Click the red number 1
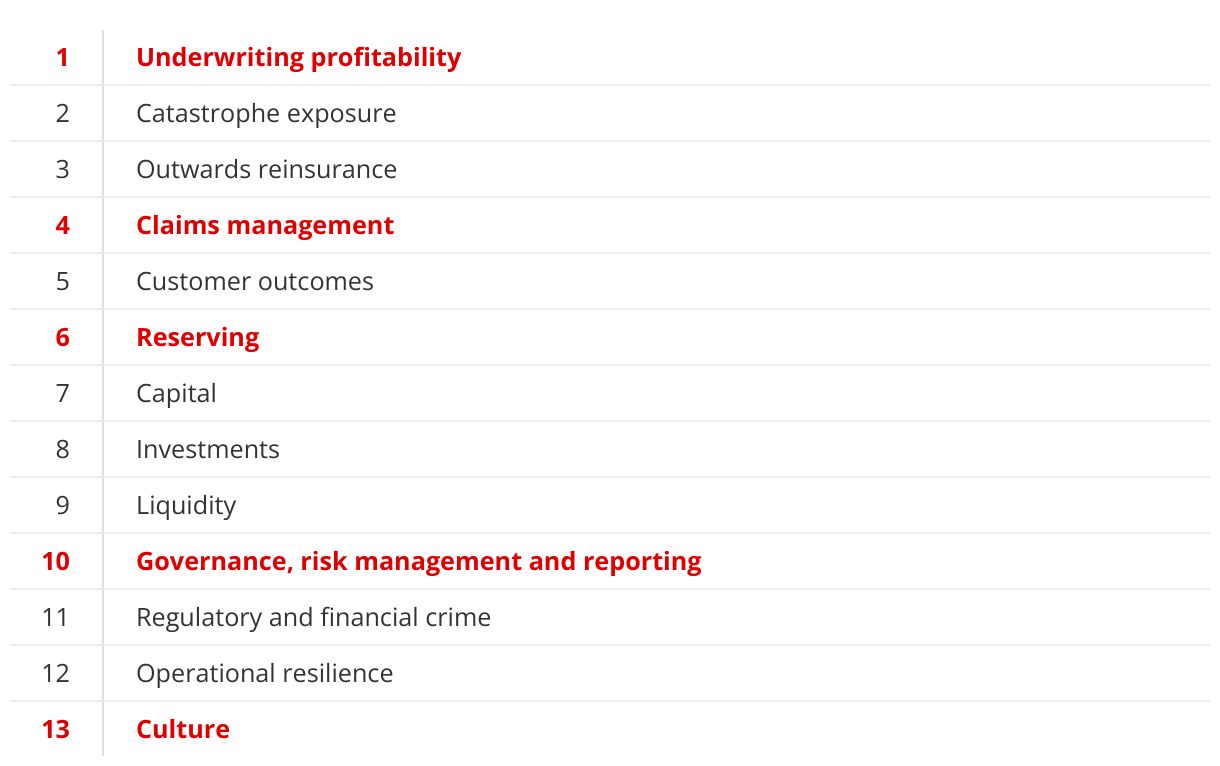Image resolution: width=1220 pixels, height=766 pixels. [63, 57]
